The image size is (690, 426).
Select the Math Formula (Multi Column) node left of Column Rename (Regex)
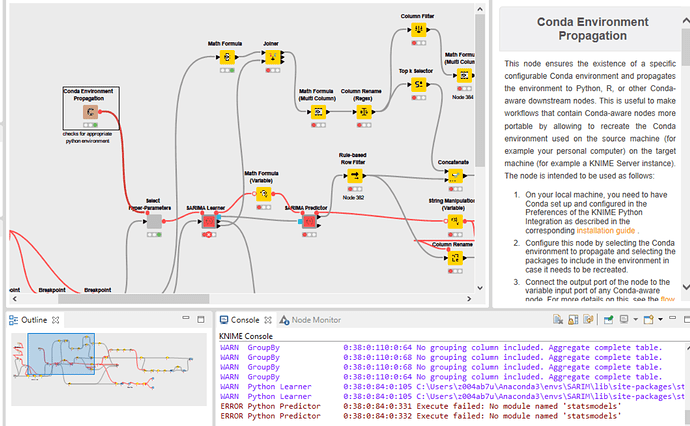point(318,112)
